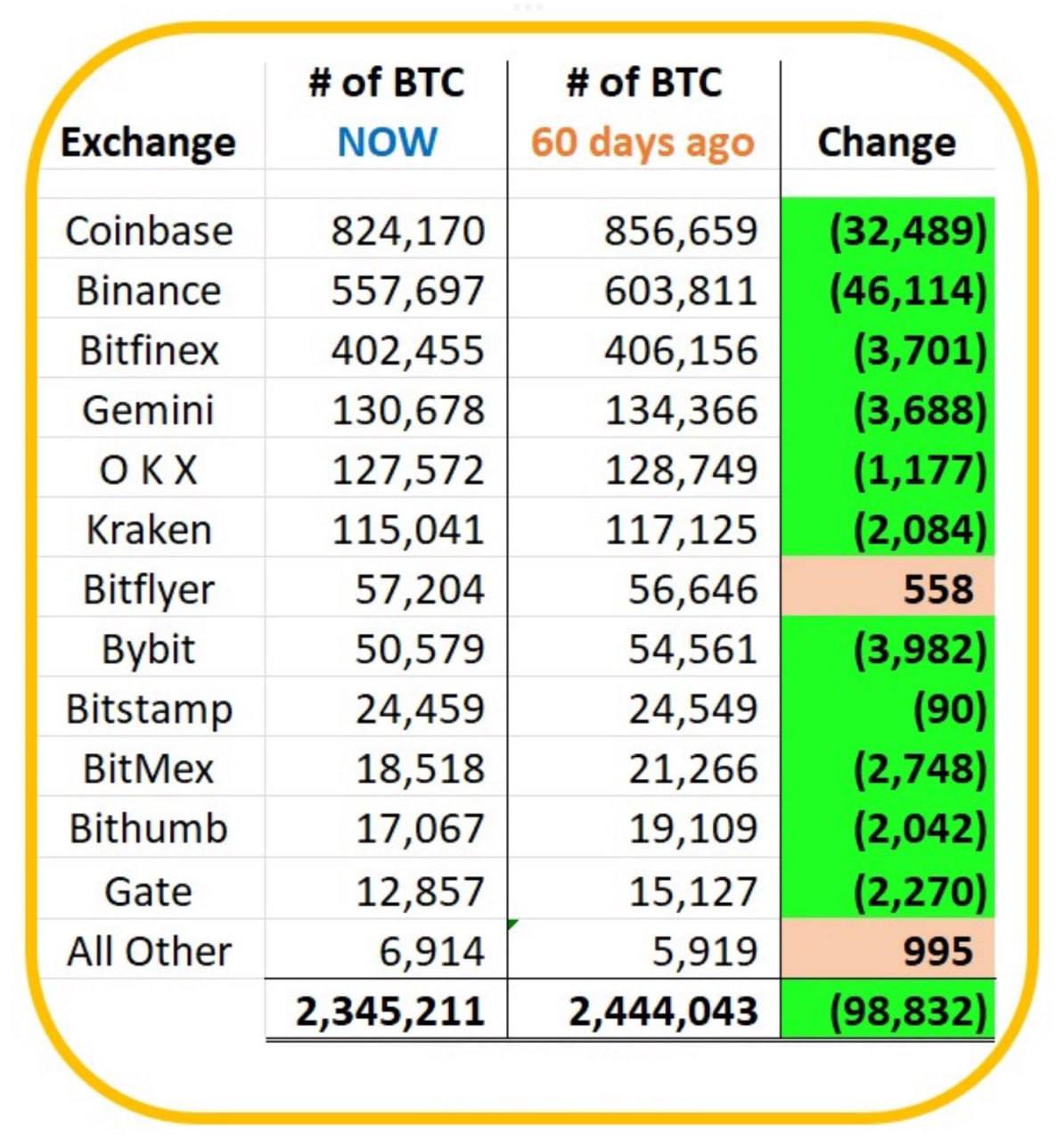
Task: Click the green triangle cell error indicator
Action: pos(512,925)
